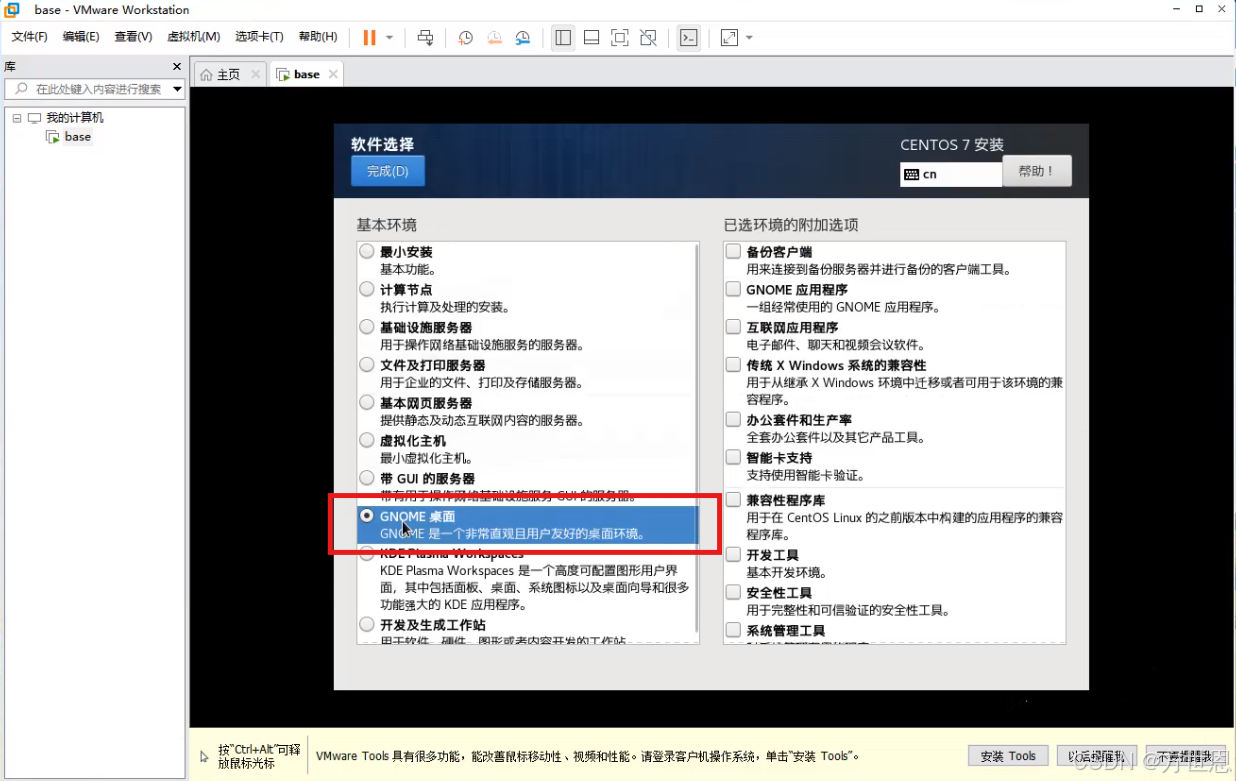
Task: Open the stretch mode dropdown arrow
Action: pos(749,38)
